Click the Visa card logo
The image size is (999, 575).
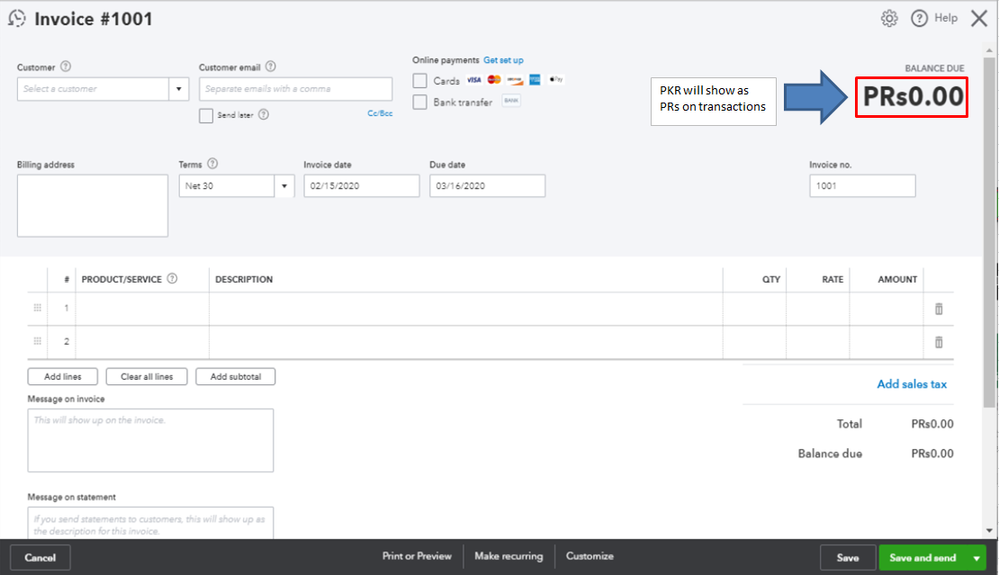coord(474,80)
